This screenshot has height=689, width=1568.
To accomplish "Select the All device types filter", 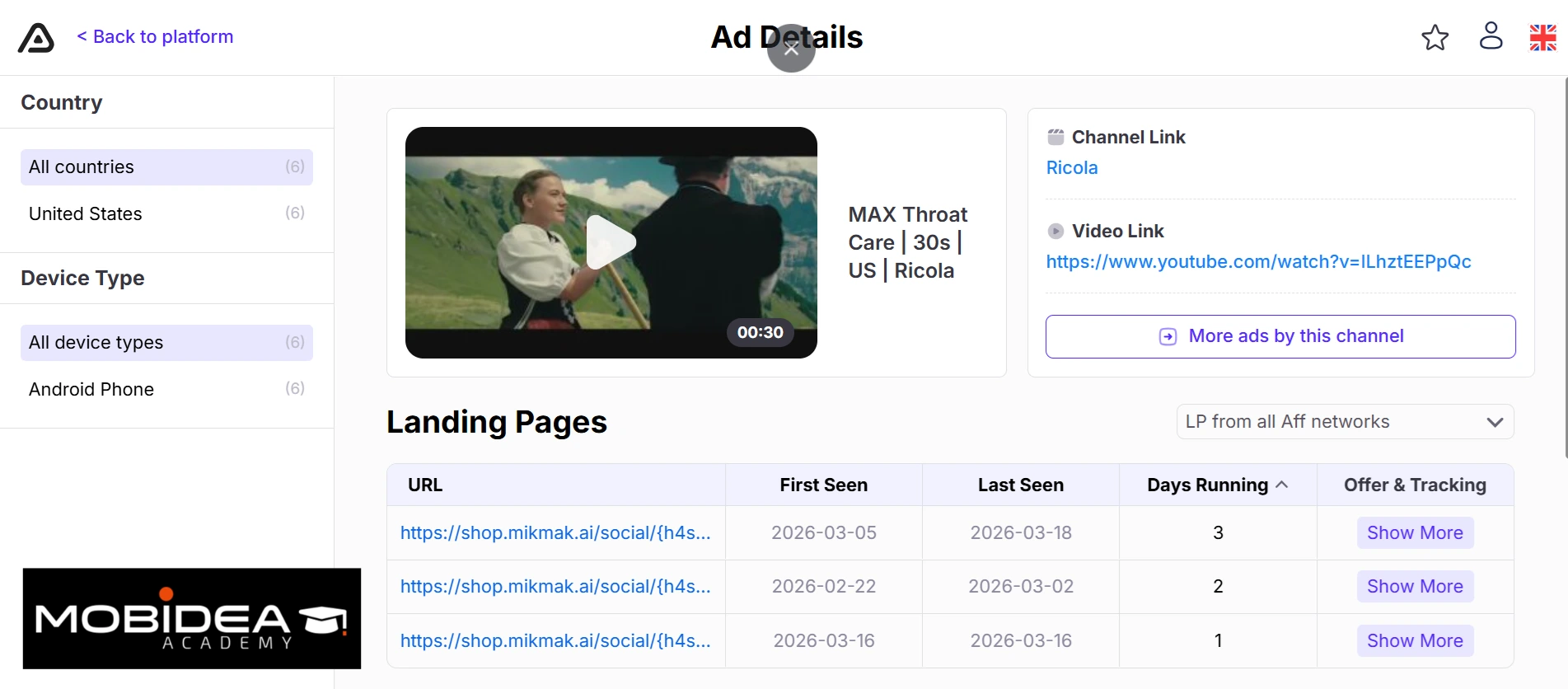I will pyautogui.click(x=166, y=342).
